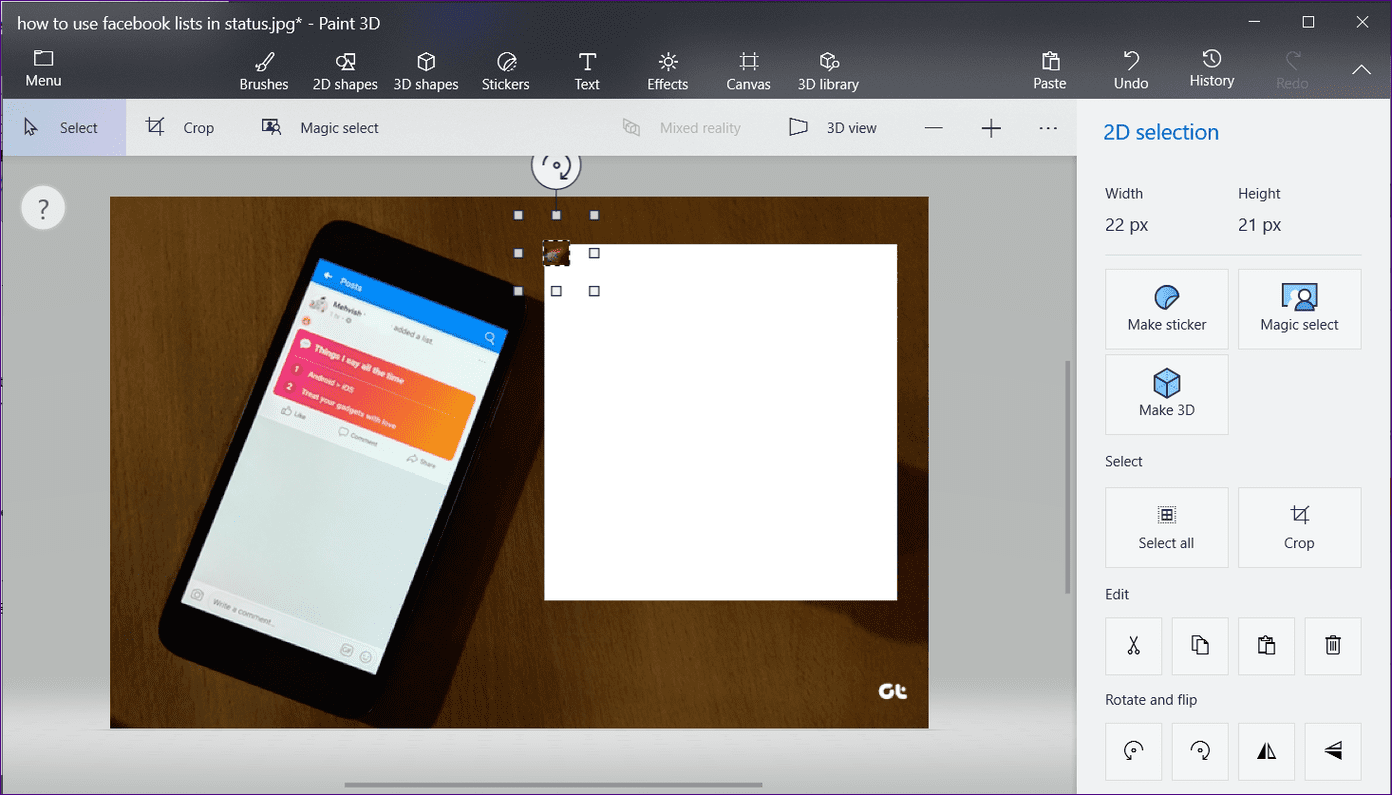Open the more options ellipsis menu
The image size is (1392, 795).
[1048, 128]
